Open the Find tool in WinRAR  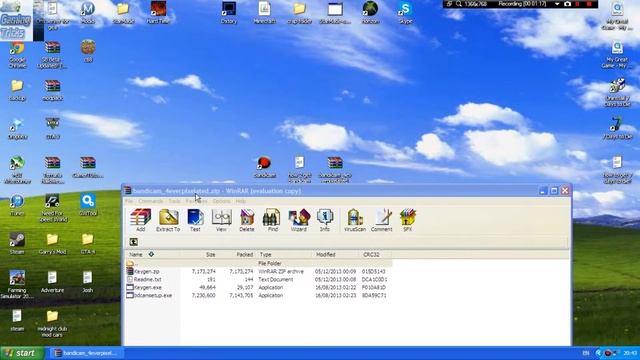(x=272, y=220)
